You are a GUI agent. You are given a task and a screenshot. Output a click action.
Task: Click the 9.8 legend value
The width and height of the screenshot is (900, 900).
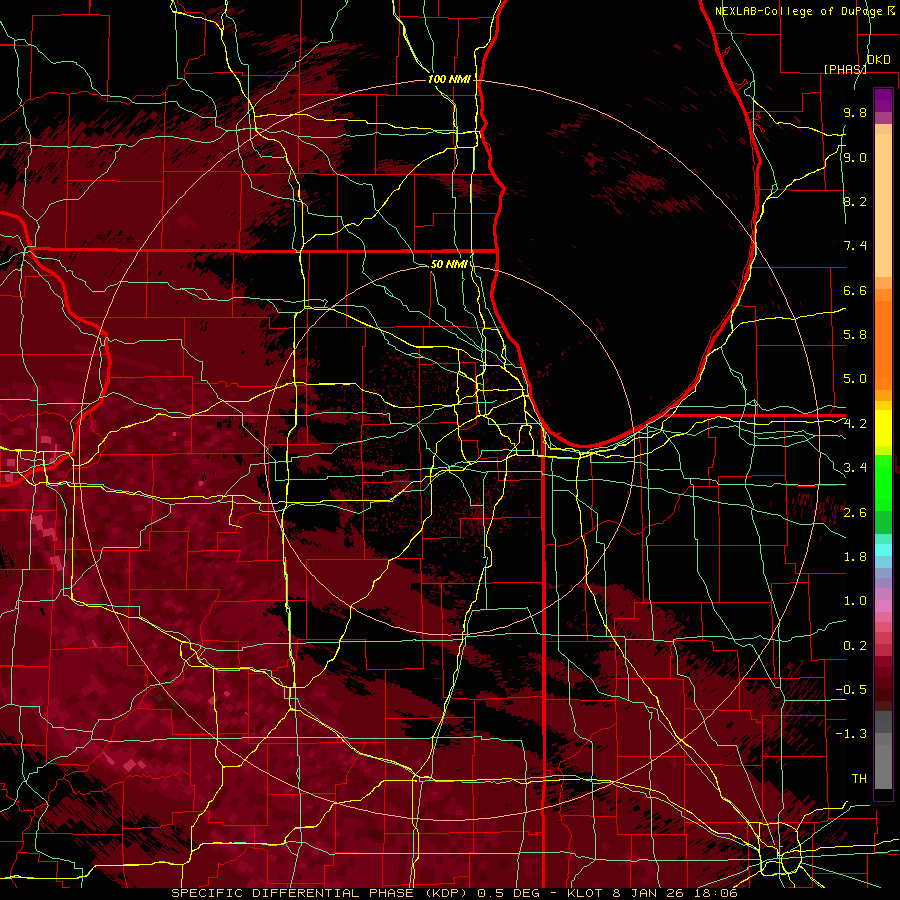855,112
